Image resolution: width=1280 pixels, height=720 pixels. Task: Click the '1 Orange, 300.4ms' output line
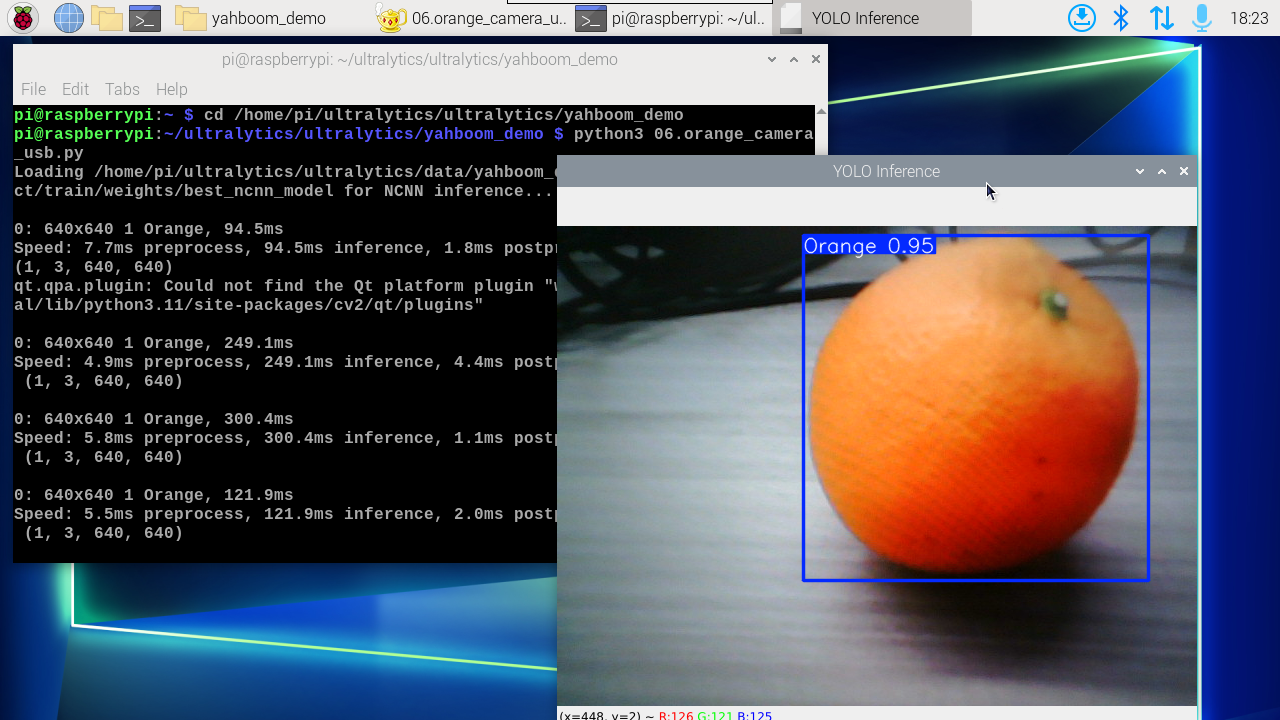(x=154, y=420)
